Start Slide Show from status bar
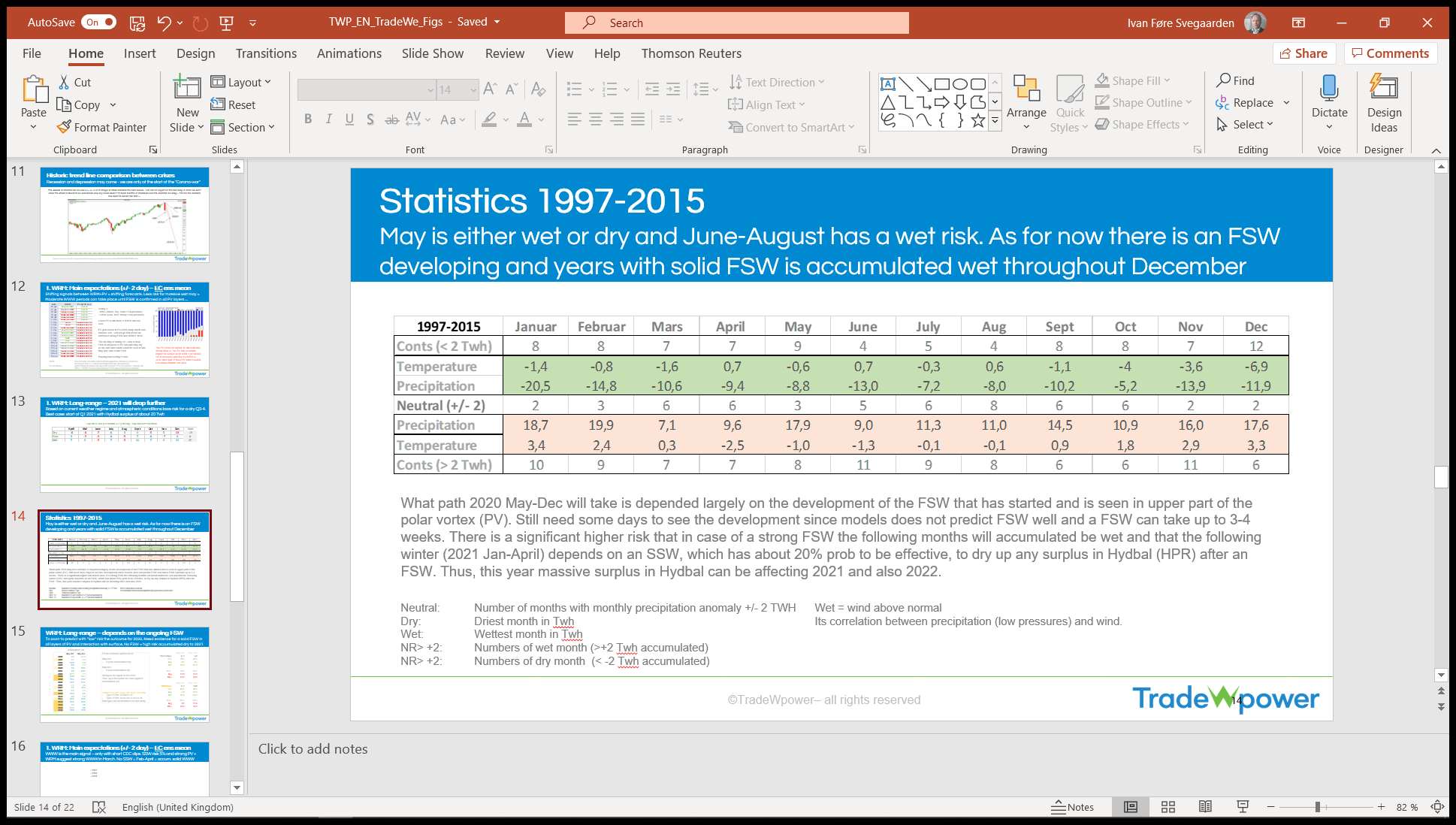 click(x=1243, y=807)
